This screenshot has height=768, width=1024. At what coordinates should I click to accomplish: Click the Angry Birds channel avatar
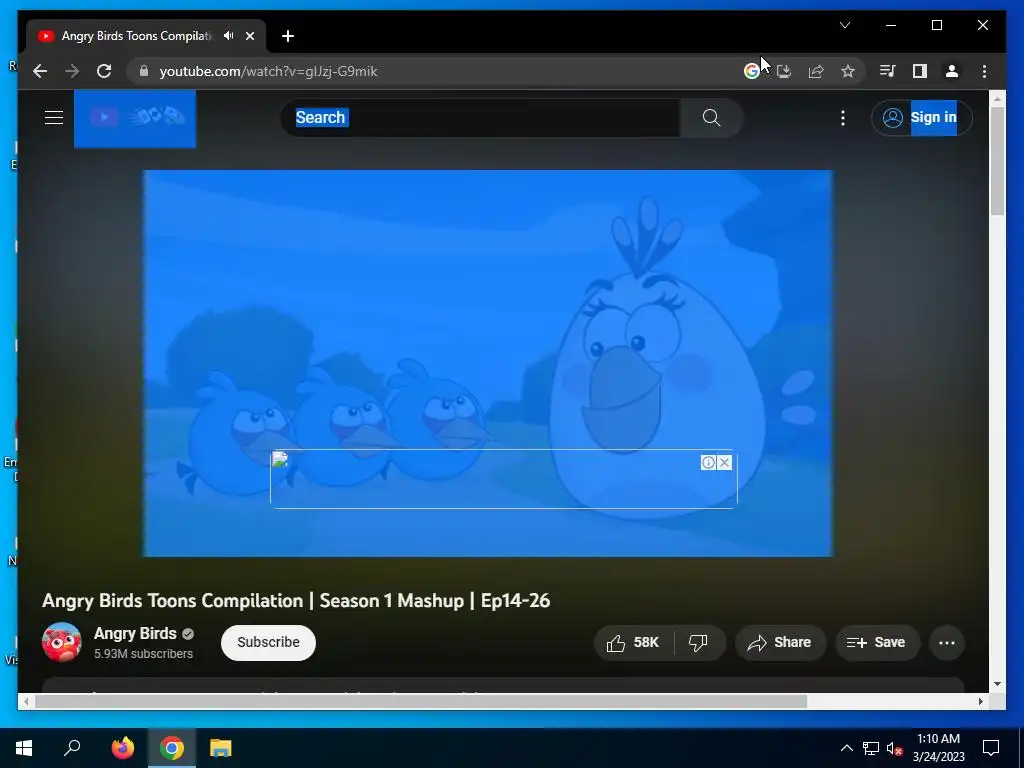tap(61, 642)
